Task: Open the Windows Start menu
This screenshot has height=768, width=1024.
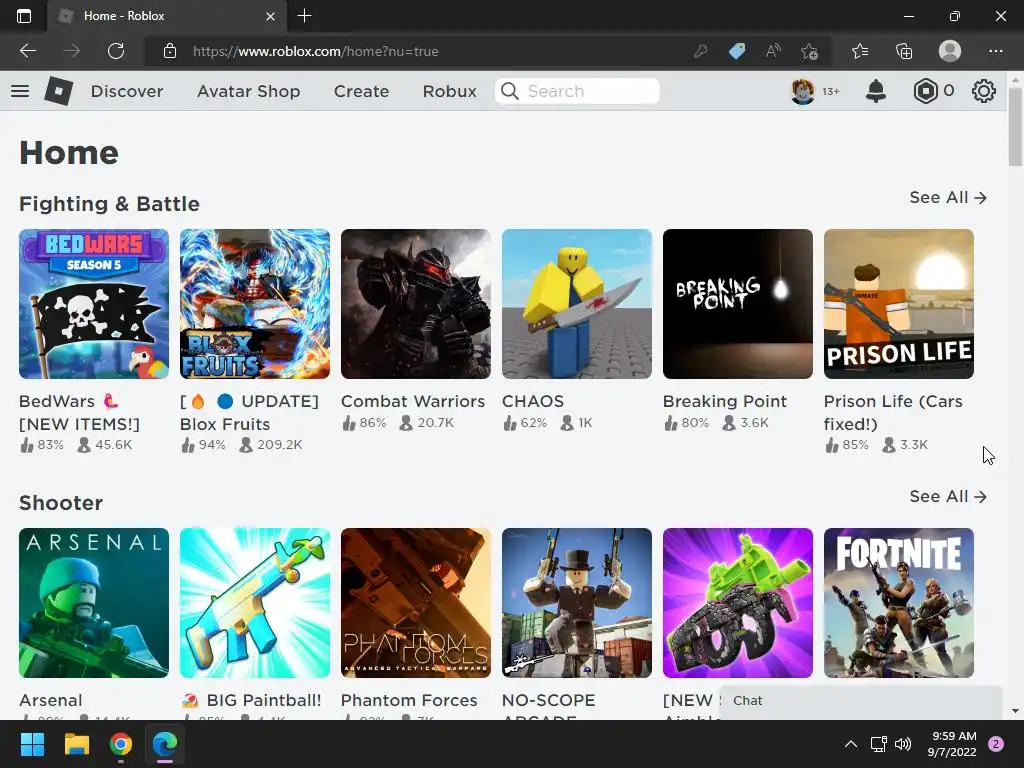Action: (x=32, y=744)
